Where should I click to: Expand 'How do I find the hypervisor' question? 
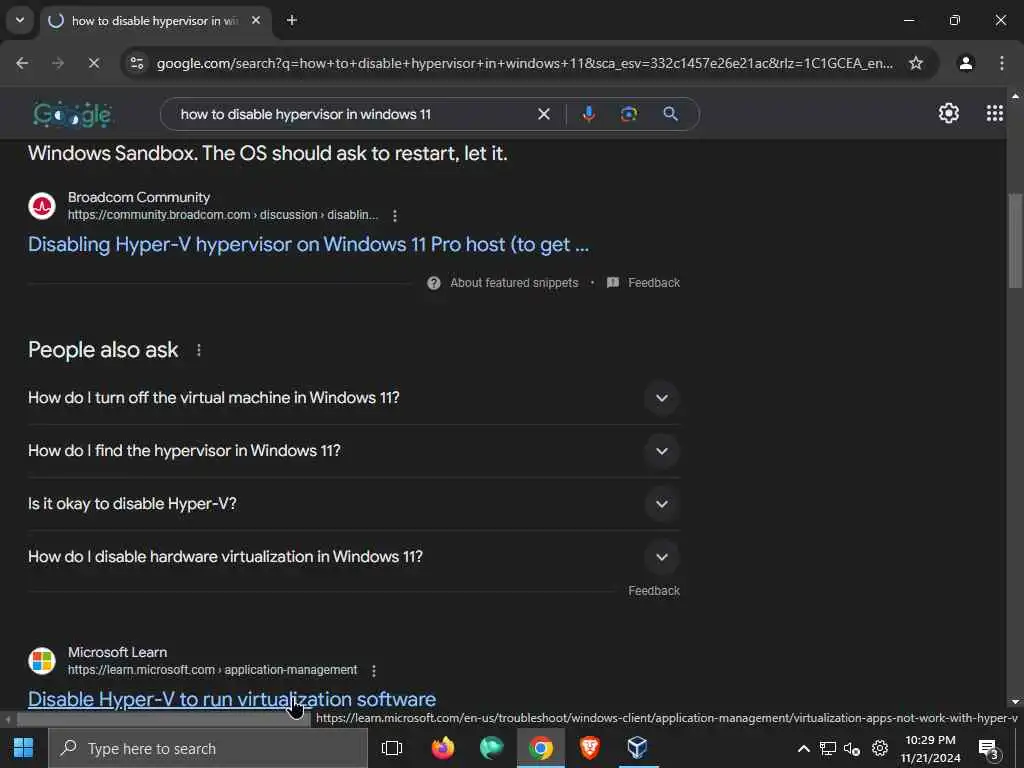pyautogui.click(x=353, y=451)
